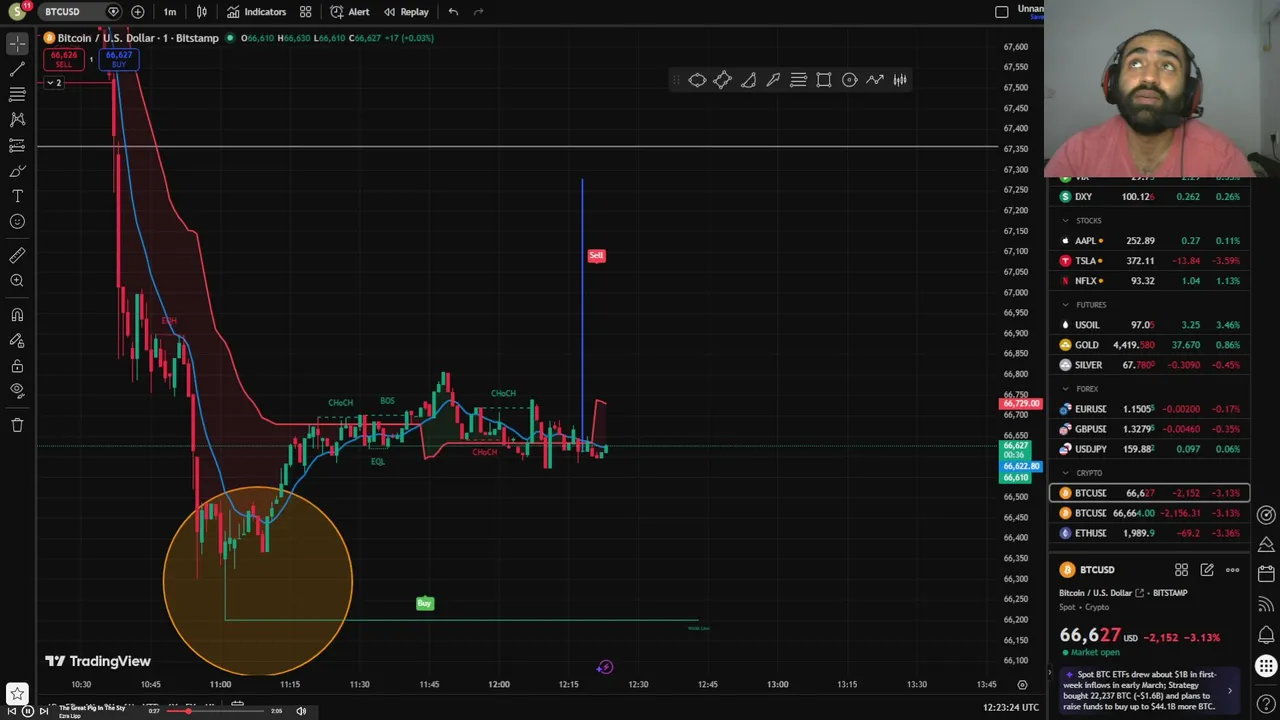Select the pen icon in floating toolbar
1280x720 pixels.
click(773, 80)
